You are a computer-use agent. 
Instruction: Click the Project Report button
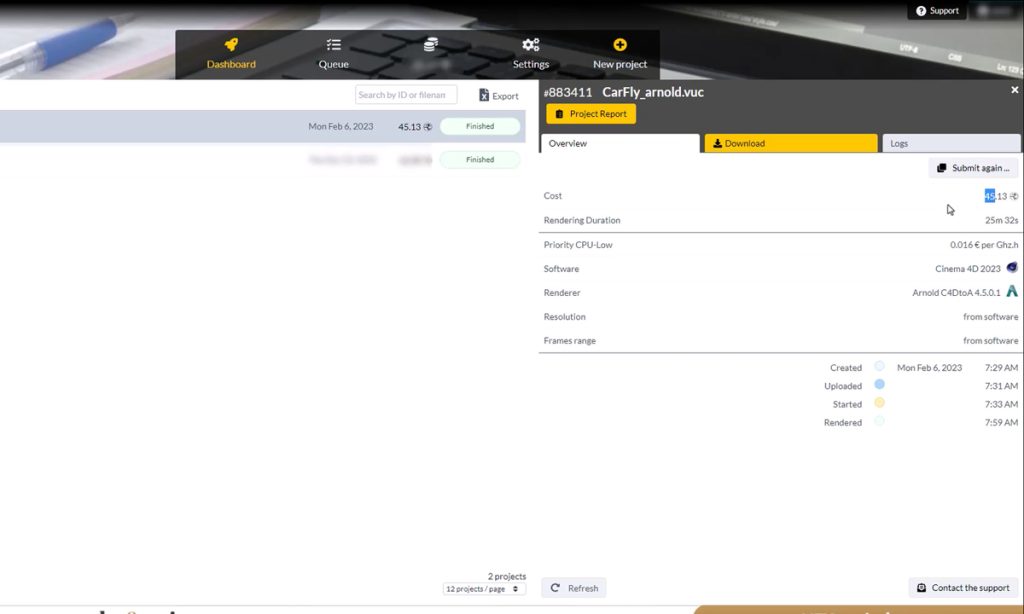point(590,114)
